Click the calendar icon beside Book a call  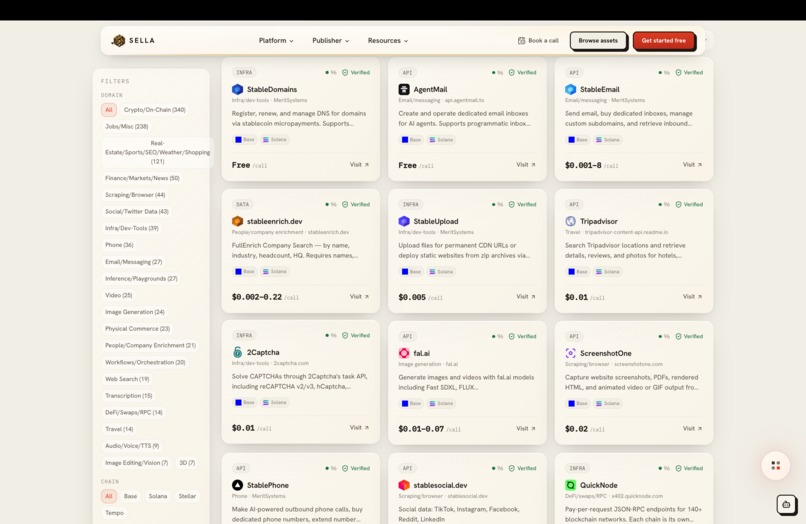521,41
